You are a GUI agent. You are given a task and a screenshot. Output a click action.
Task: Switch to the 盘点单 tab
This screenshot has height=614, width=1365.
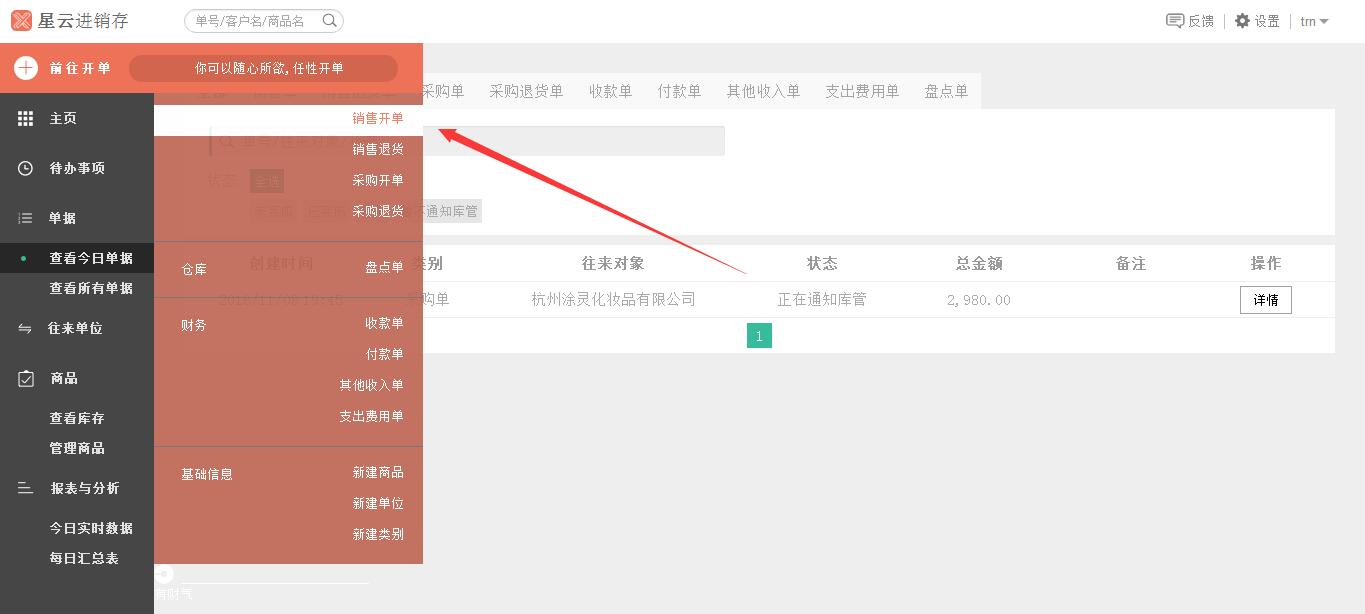946,90
